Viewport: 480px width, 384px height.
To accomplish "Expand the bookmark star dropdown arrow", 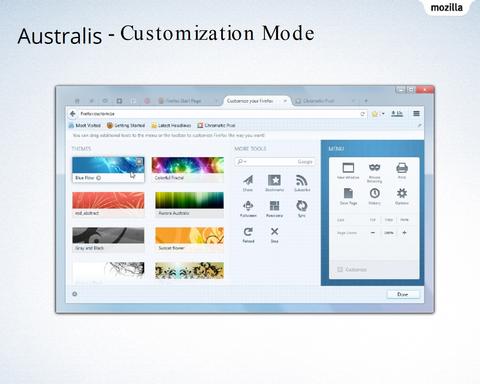I will tap(383, 114).
